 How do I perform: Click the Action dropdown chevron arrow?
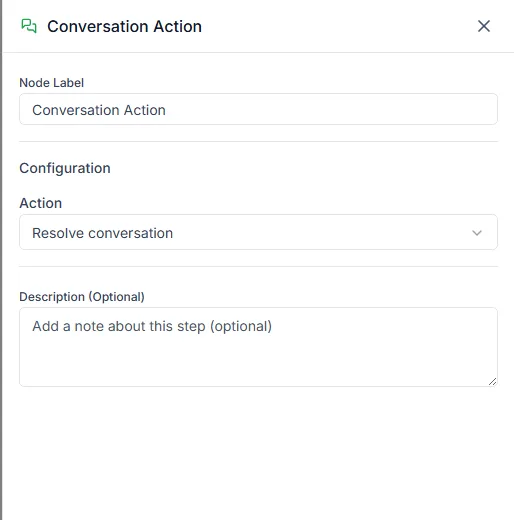(477, 233)
